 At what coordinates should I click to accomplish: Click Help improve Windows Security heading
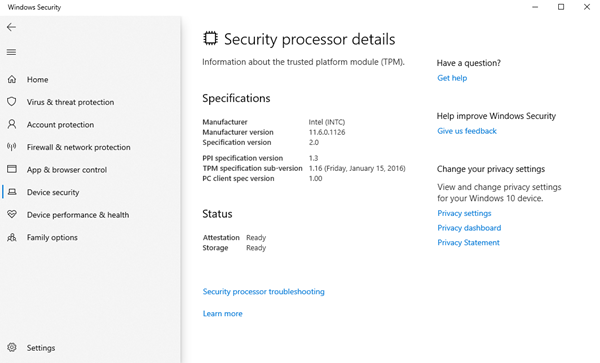coord(496,116)
